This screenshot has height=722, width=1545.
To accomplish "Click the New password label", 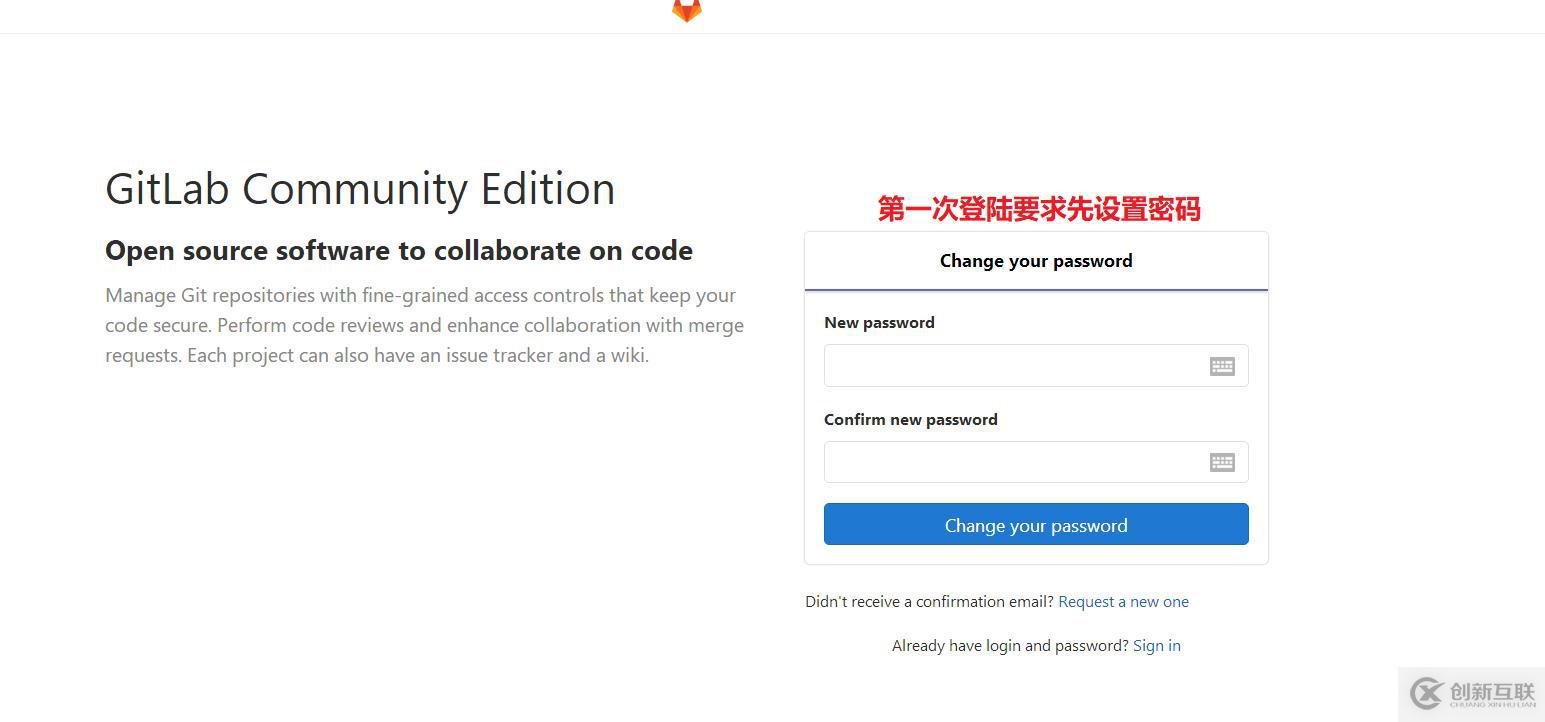I will click(879, 323).
